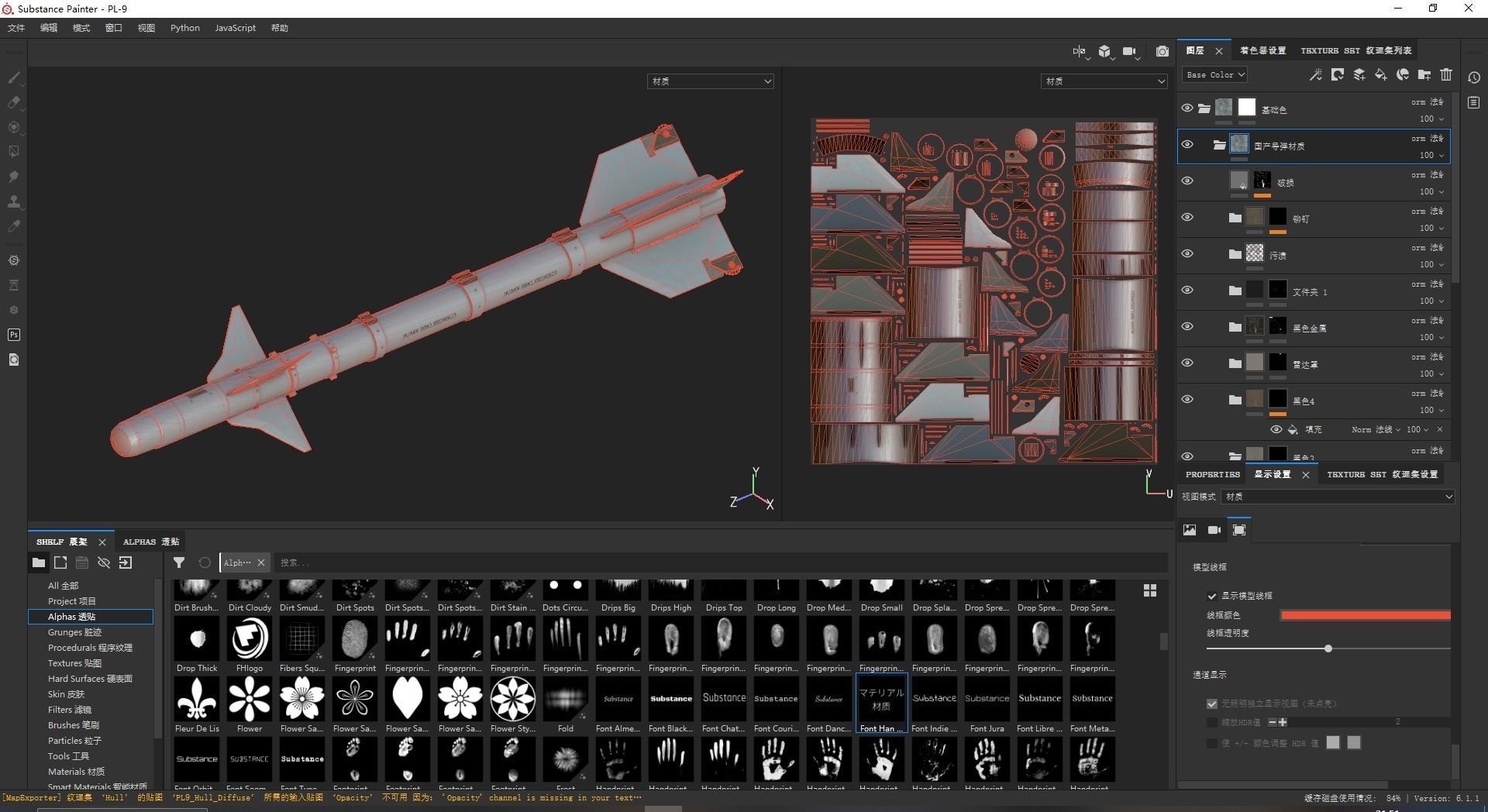Screen dimensions: 1488x812
Task: Select the Polygon Fill tool
Action: (x=14, y=152)
